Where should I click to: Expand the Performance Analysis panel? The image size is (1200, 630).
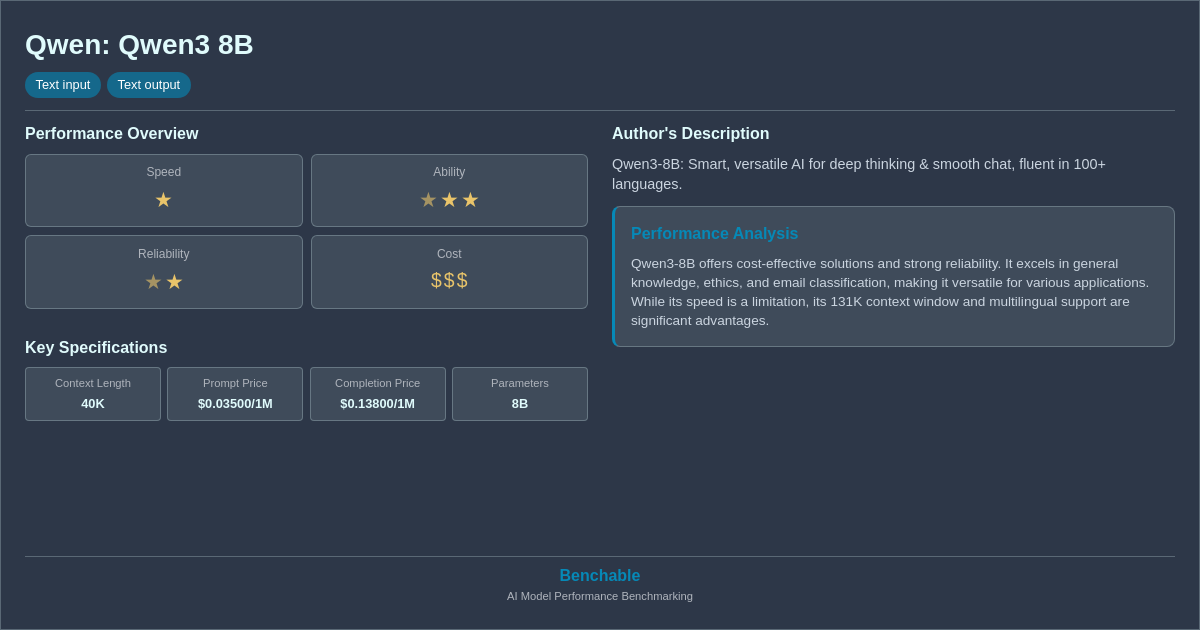[714, 233]
